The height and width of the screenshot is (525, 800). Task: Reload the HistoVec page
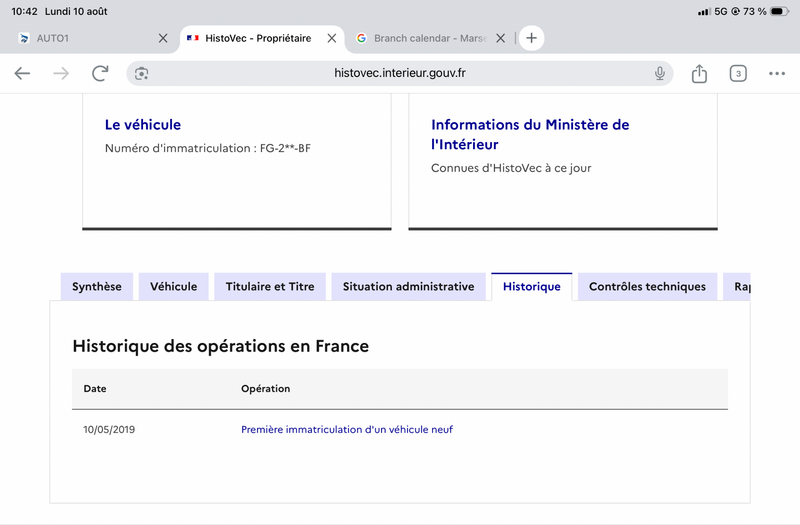click(x=100, y=73)
